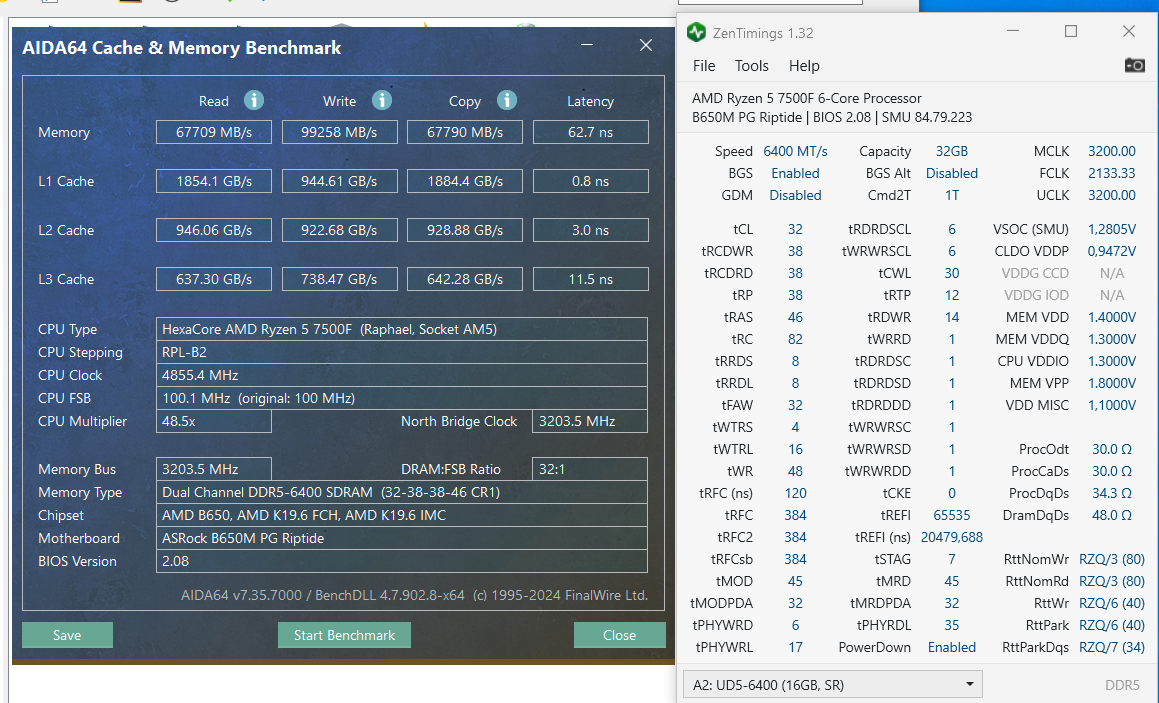This screenshot has width=1159, height=703.
Task: Click the Memory Latency value 62.7 ns
Action: pos(591,132)
